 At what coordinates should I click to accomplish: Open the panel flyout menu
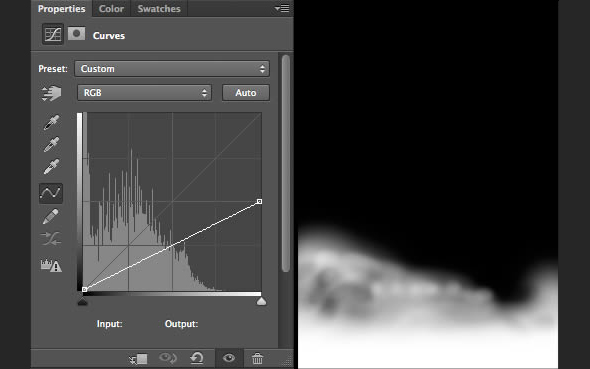coord(282,8)
